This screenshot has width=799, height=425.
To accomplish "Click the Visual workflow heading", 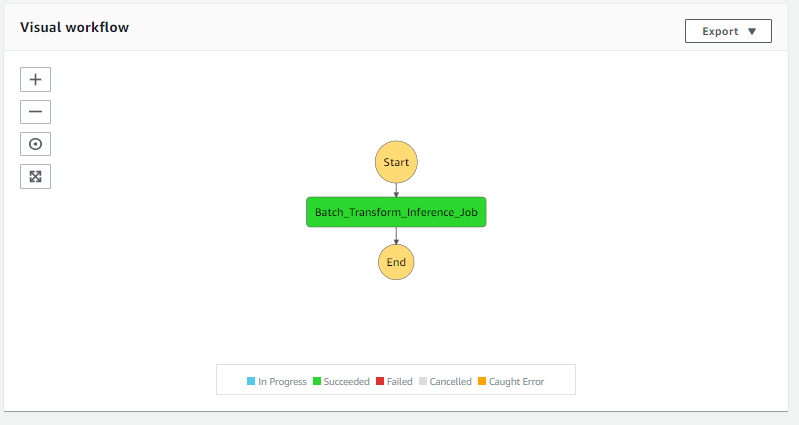I will (x=74, y=27).
